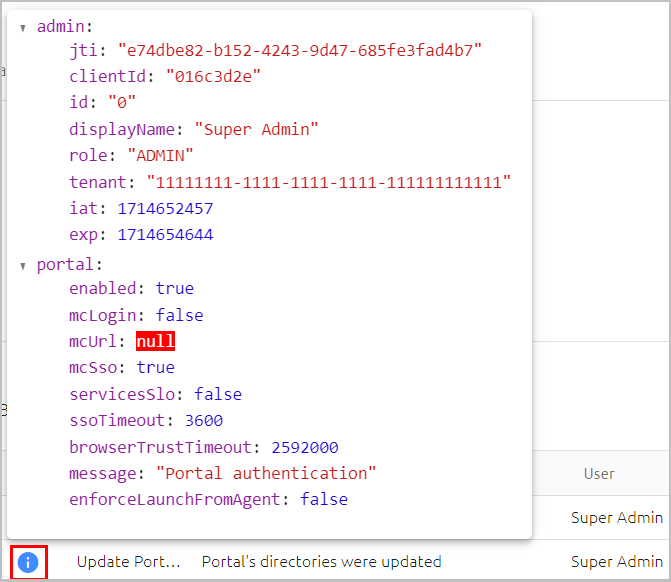This screenshot has width=671, height=582.
Task: Click the exp value 1714654644
Action: tap(165, 235)
